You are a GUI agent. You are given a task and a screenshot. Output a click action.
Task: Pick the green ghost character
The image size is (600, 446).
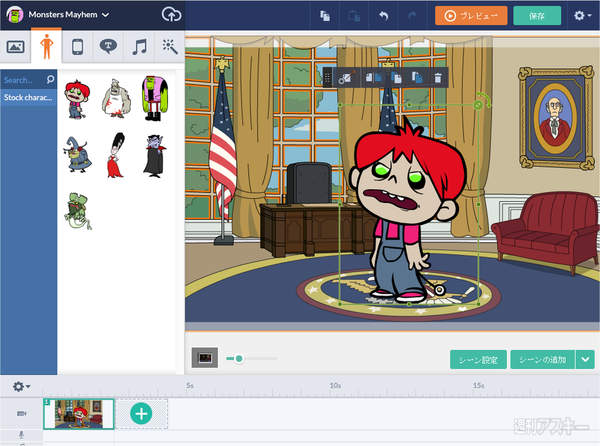click(78, 211)
